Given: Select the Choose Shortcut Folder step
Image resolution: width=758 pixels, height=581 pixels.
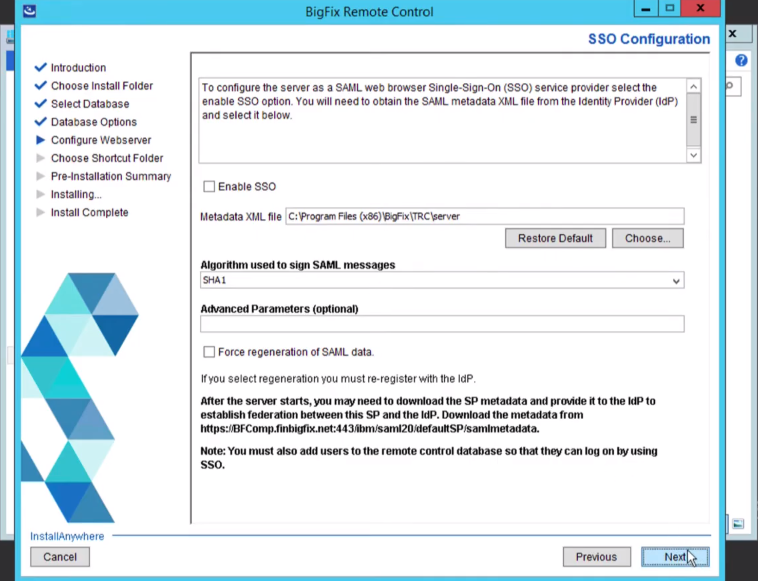Looking at the screenshot, I should [x=107, y=158].
